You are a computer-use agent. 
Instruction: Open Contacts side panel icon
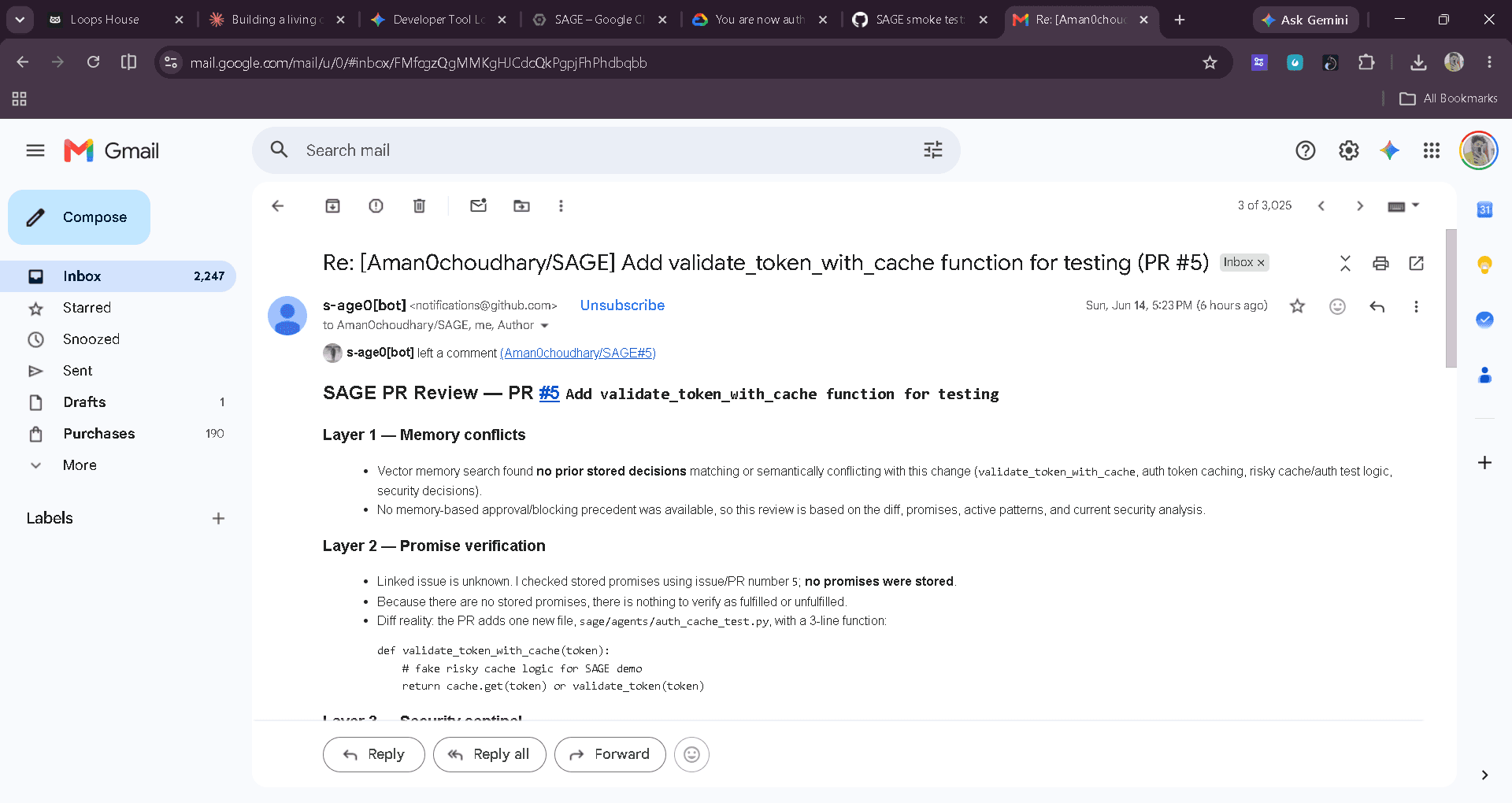(1484, 375)
